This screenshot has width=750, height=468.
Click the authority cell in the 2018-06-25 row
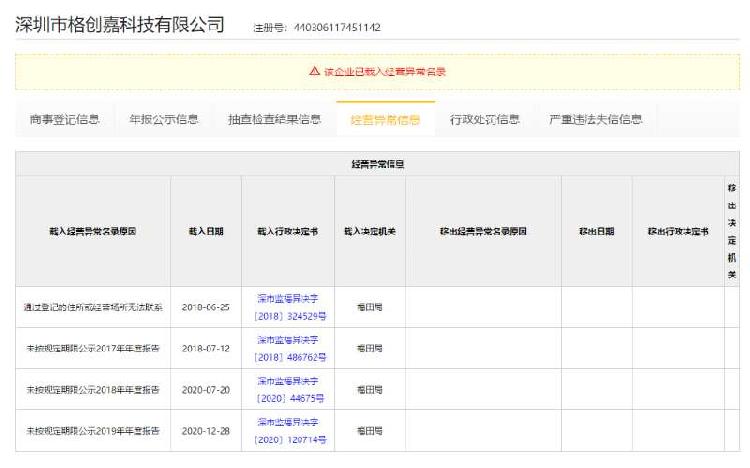370,307
